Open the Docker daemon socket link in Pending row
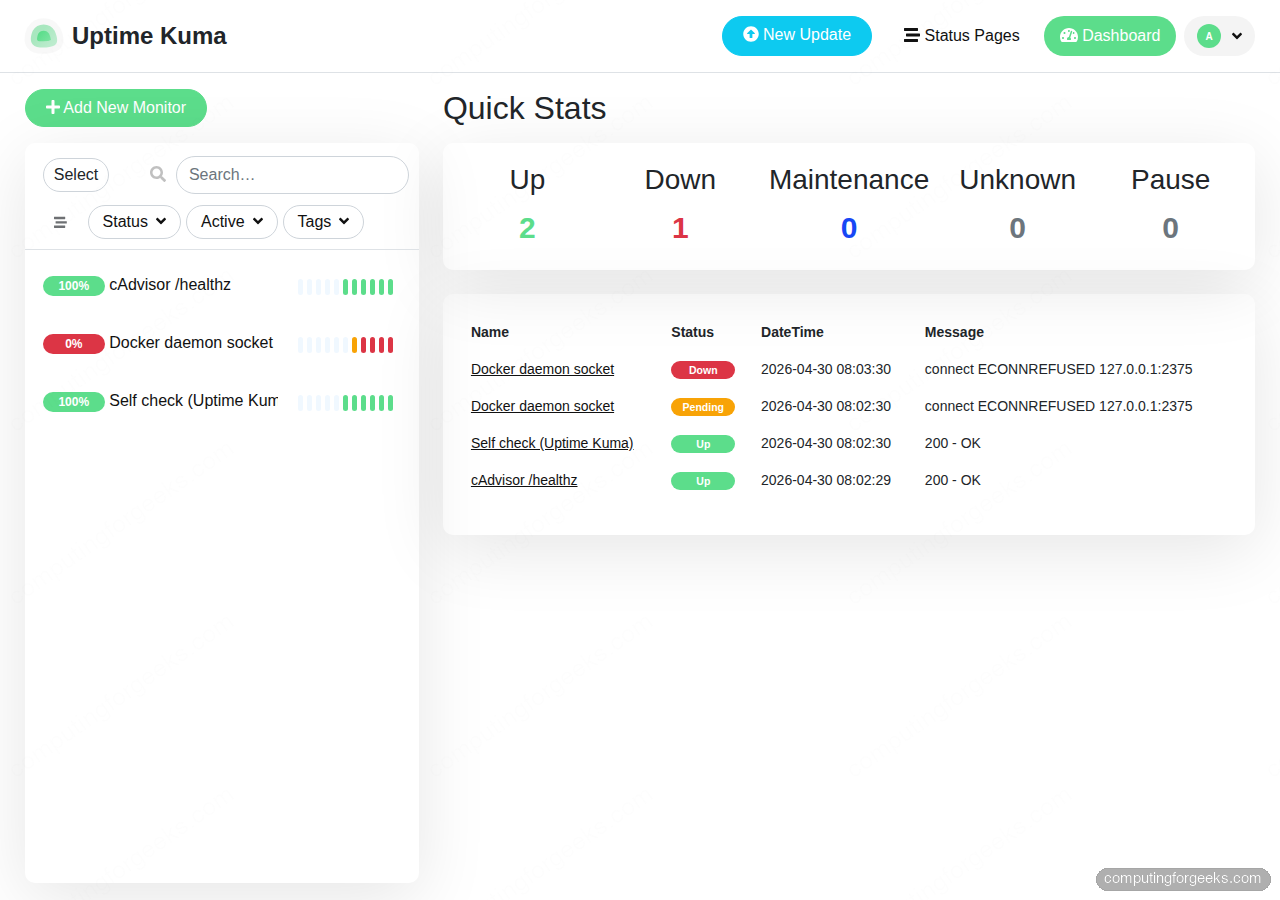 coord(542,406)
